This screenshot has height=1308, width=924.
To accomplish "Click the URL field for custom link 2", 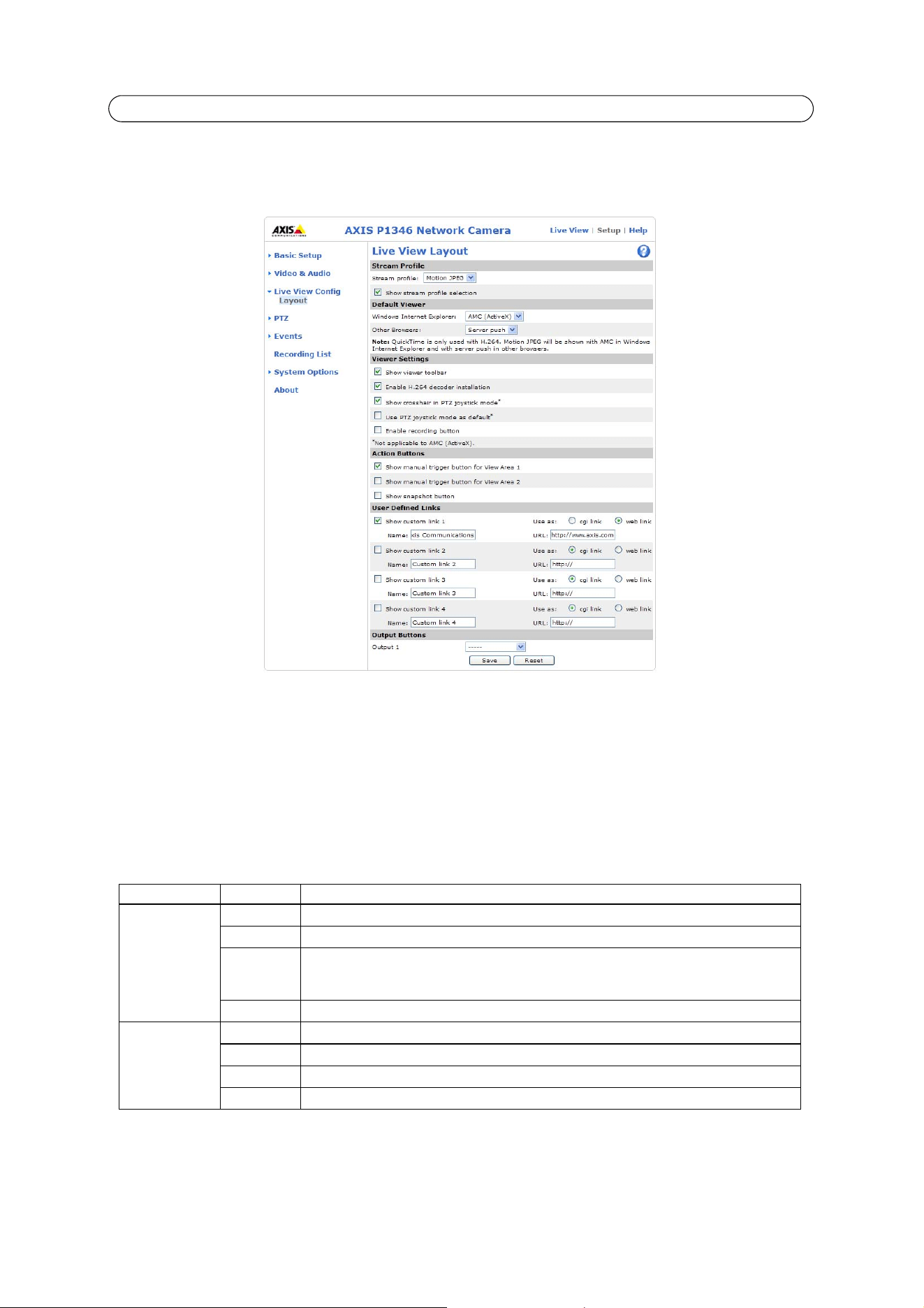I will pos(582,564).
